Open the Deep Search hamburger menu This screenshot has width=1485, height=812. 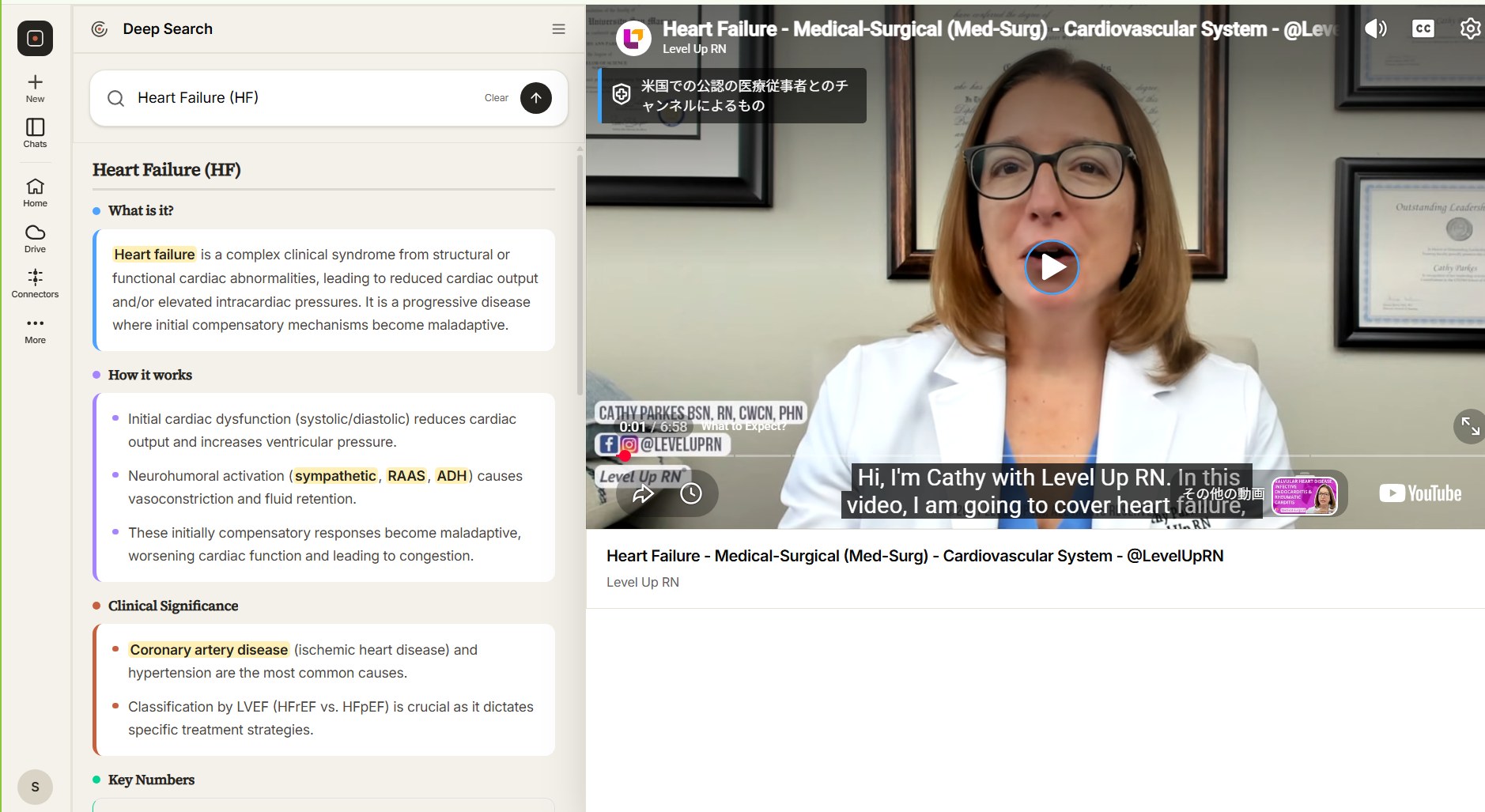pos(558,29)
